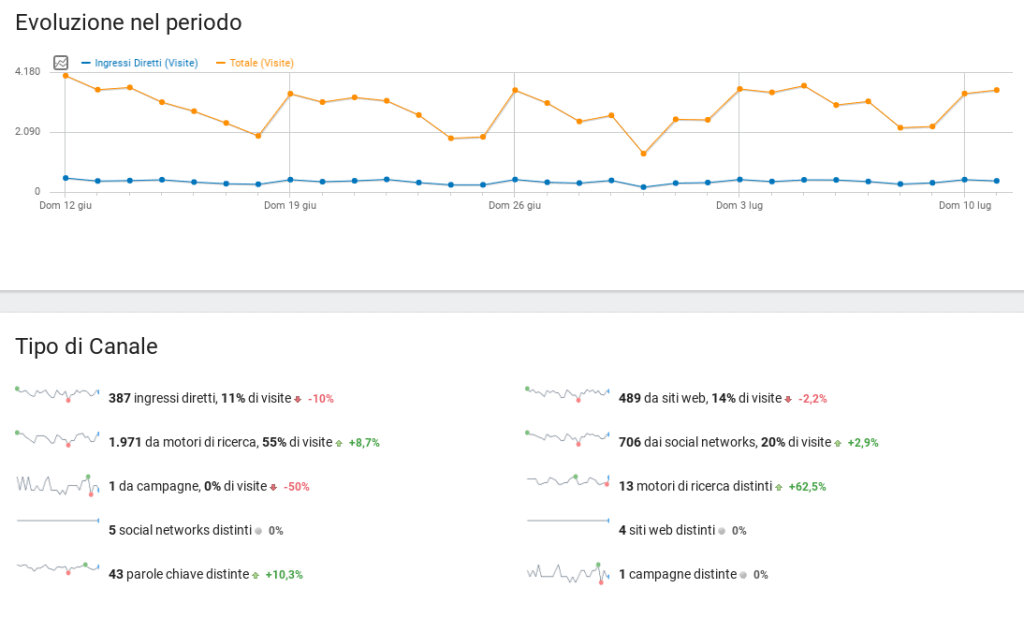The width and height of the screenshot is (1024, 618).
Task: Click the +2,9% change value
Action: coord(863,443)
